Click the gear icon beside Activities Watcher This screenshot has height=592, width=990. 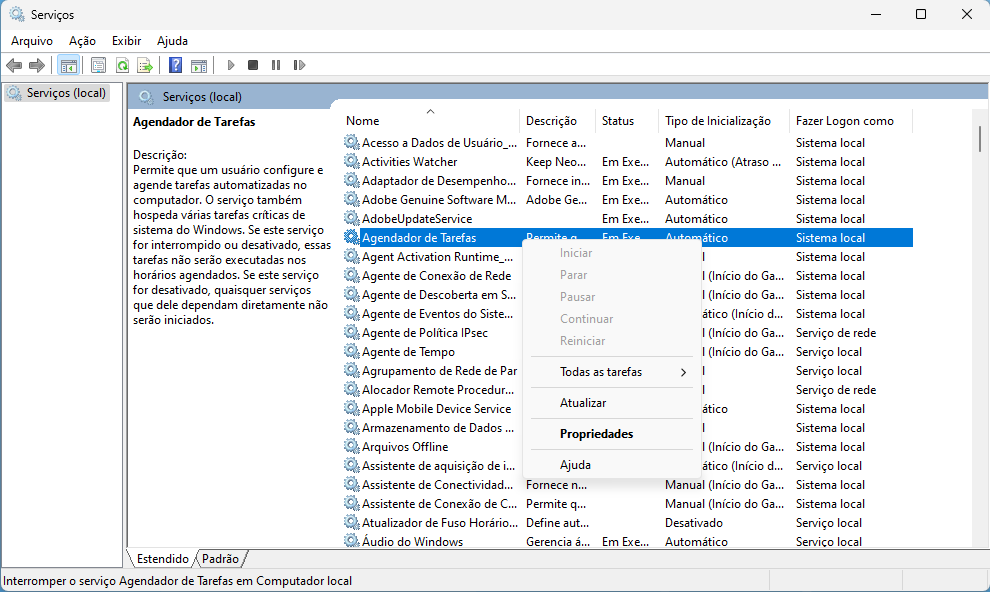[x=352, y=162]
